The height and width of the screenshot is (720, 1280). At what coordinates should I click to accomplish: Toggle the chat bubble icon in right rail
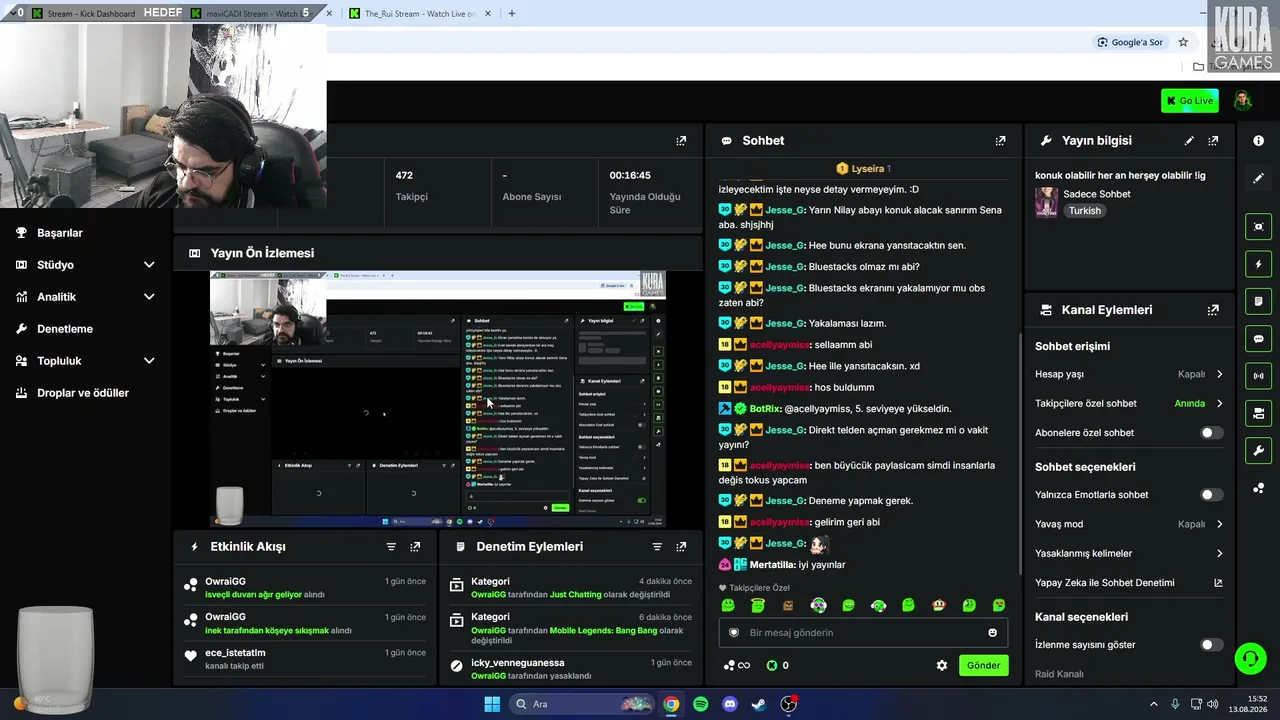[1258, 338]
